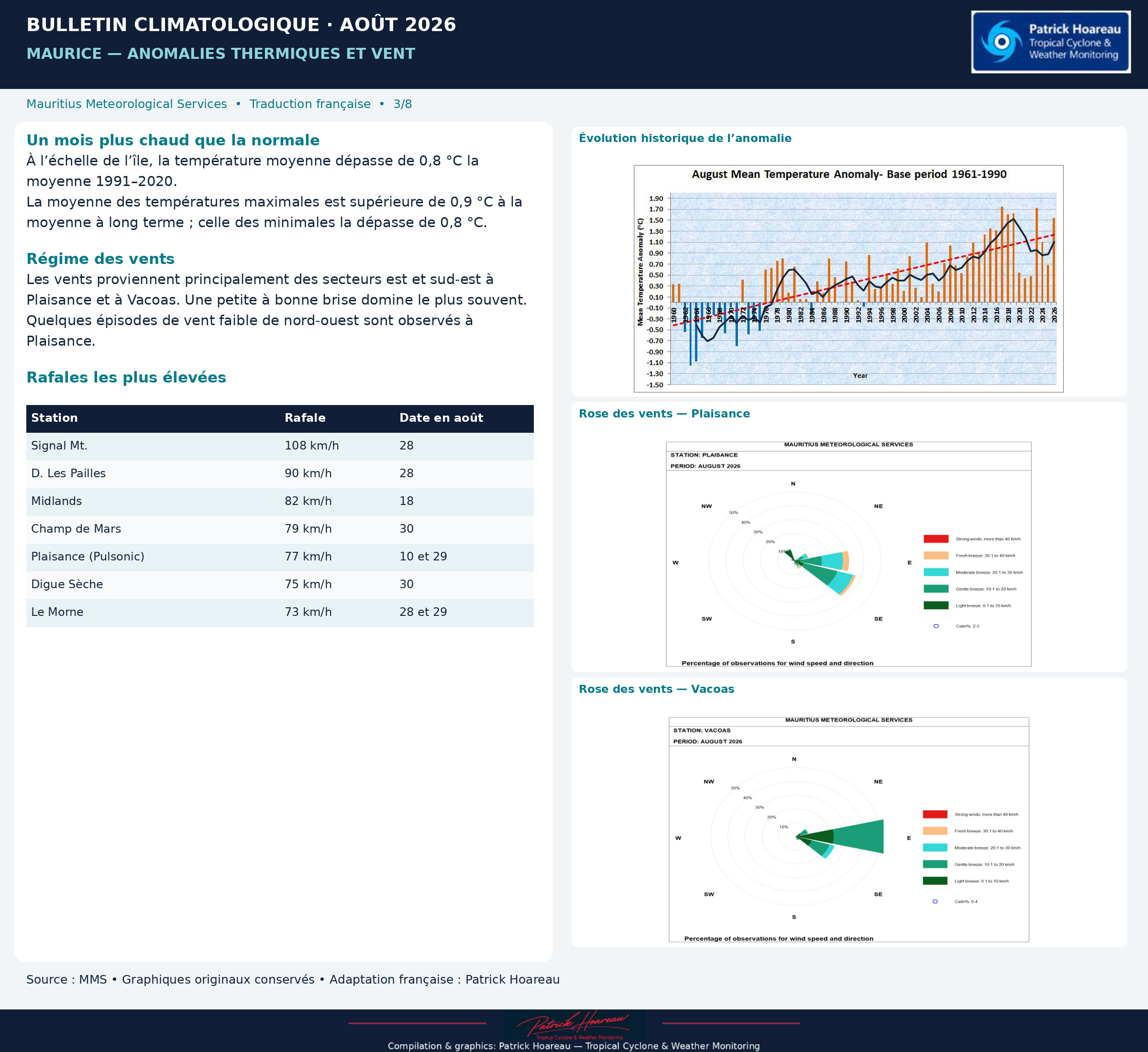This screenshot has width=1148, height=1052.
Task: Open the Plaisance wind rose diagram
Action: point(849,554)
